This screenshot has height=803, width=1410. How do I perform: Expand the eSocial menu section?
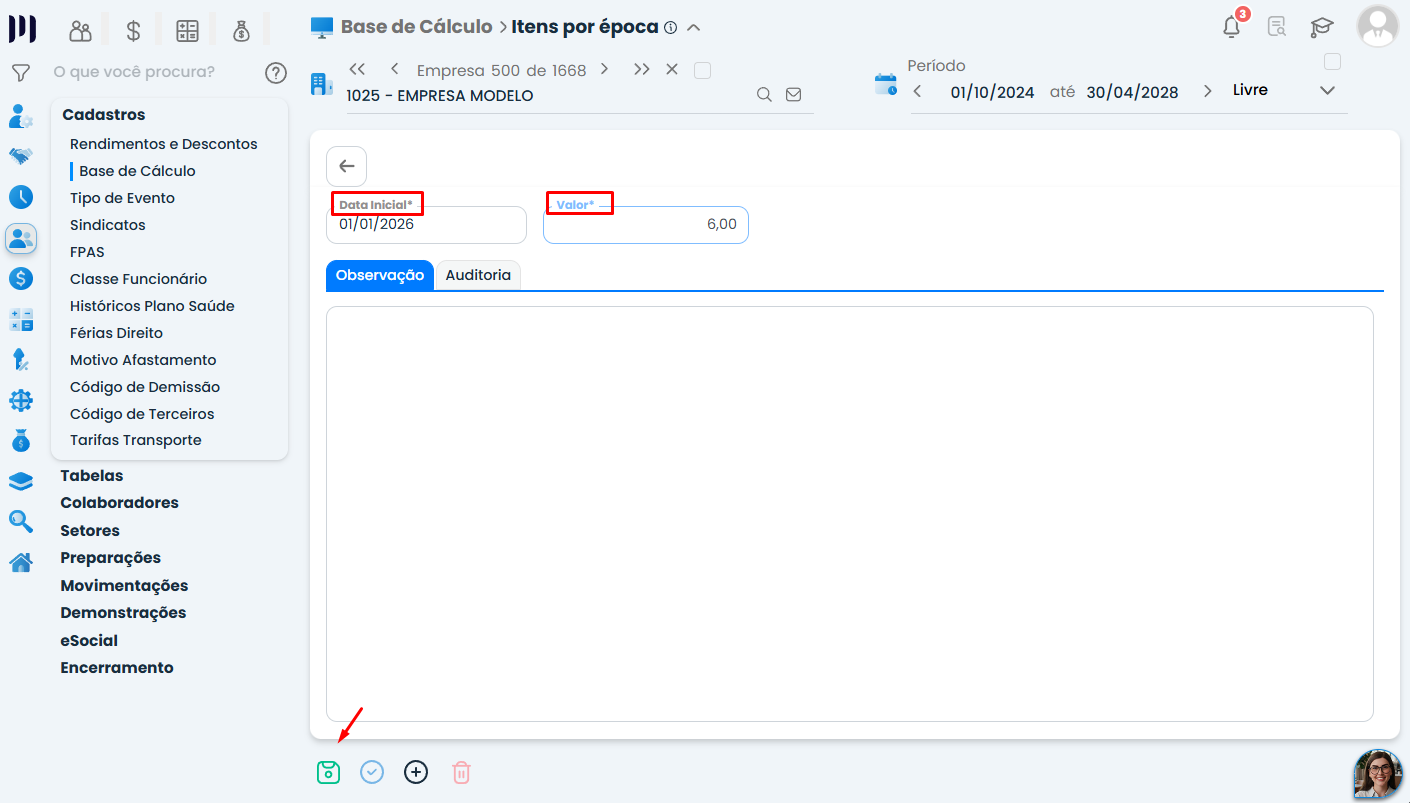89,641
